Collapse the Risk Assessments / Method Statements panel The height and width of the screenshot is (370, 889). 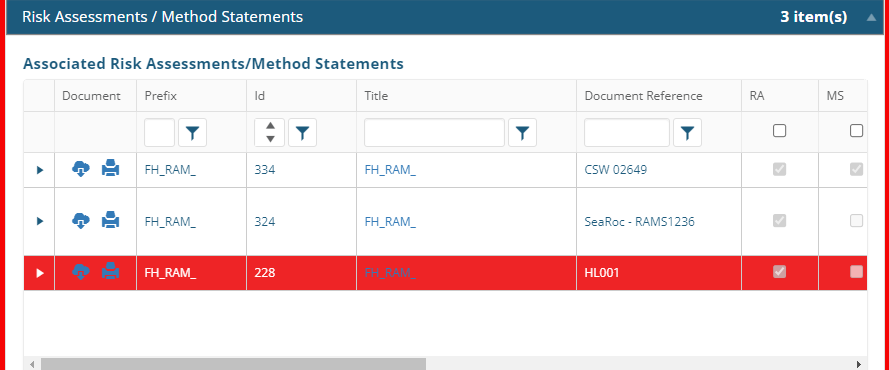pos(871,18)
